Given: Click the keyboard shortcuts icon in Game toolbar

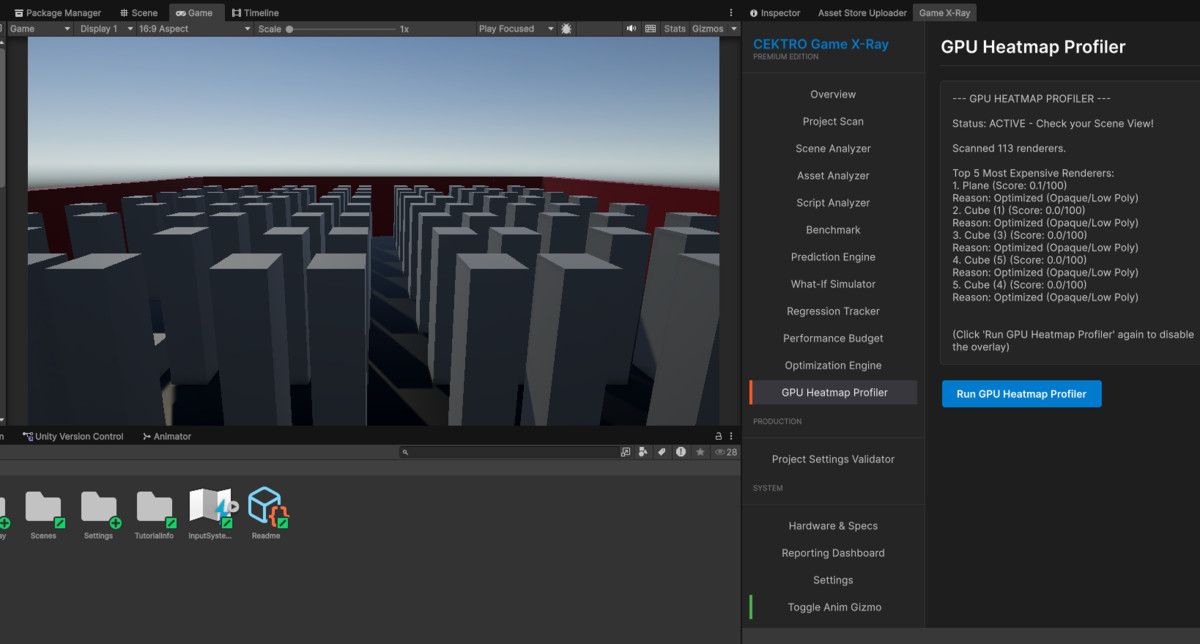Looking at the screenshot, I should (651, 29).
